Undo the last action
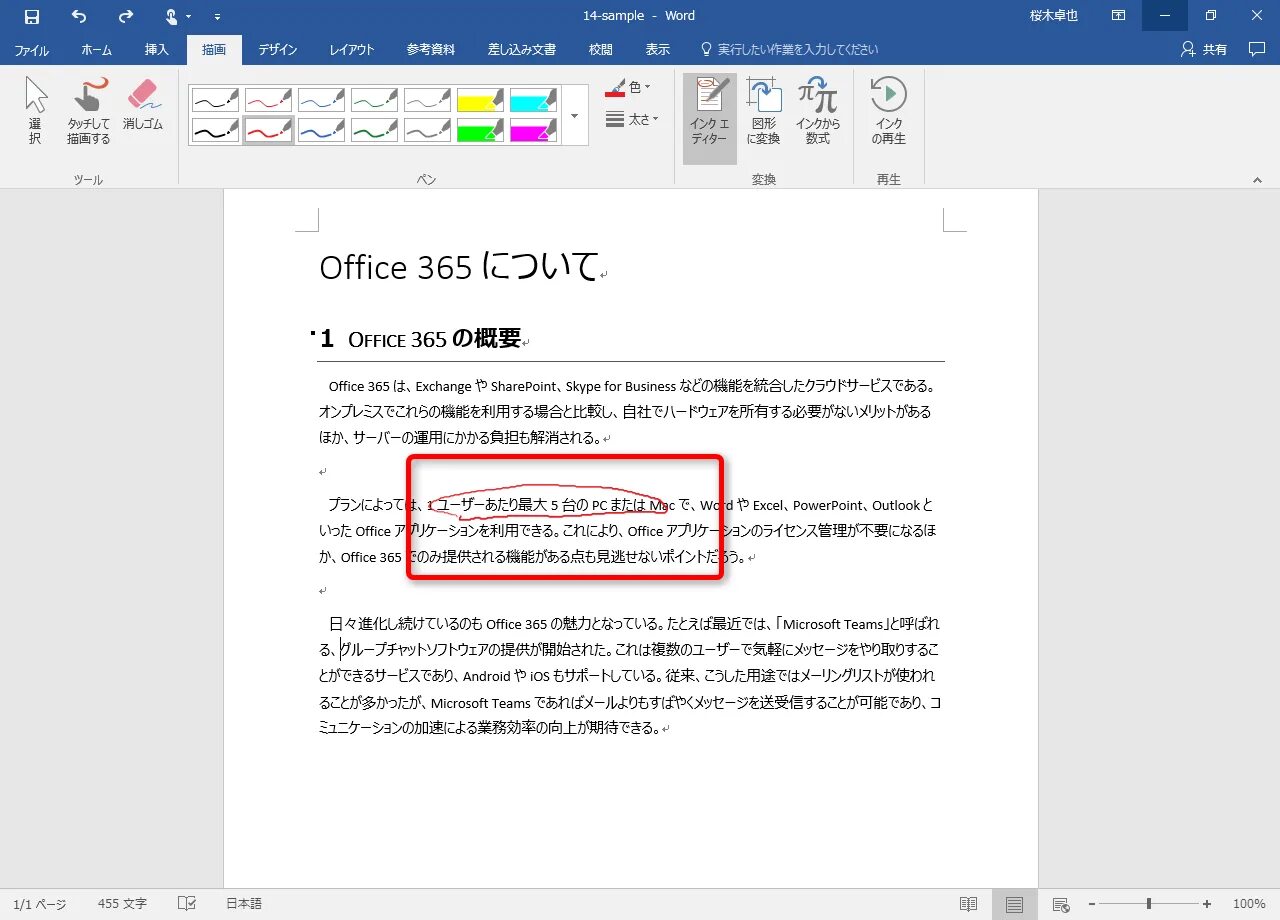Screen dimensions: 1280x920 click(x=79, y=16)
